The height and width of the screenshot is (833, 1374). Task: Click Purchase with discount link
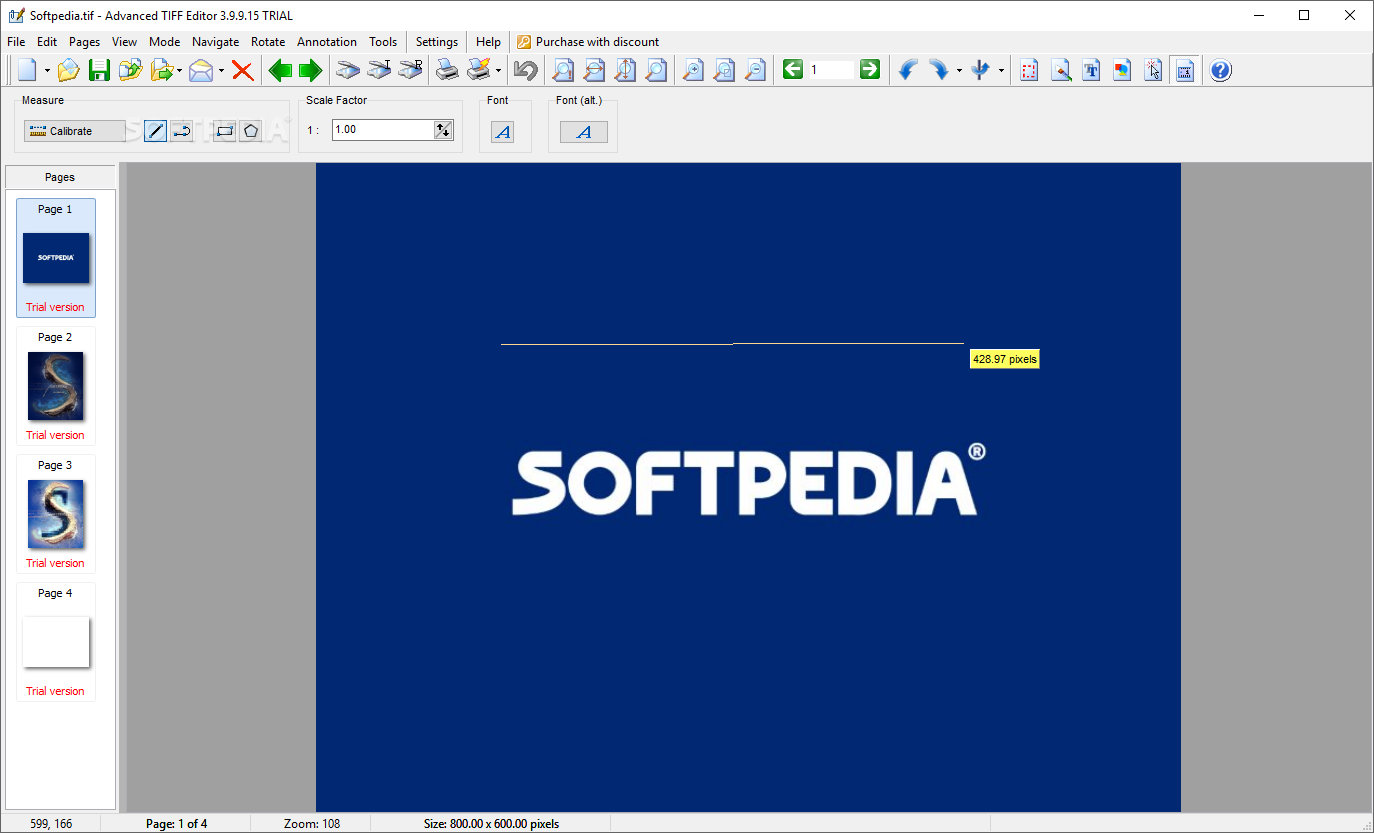point(588,42)
